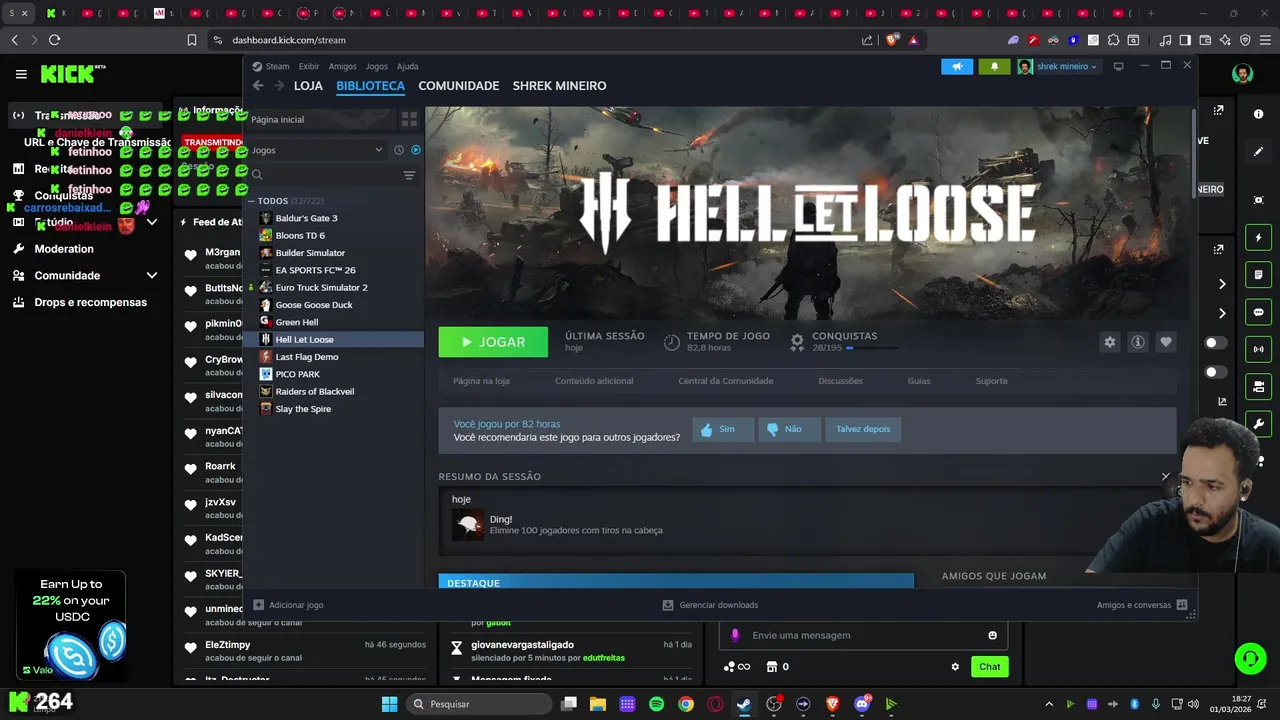This screenshot has height=720, width=1280.
Task: Open the Discussões link
Action: [840, 381]
